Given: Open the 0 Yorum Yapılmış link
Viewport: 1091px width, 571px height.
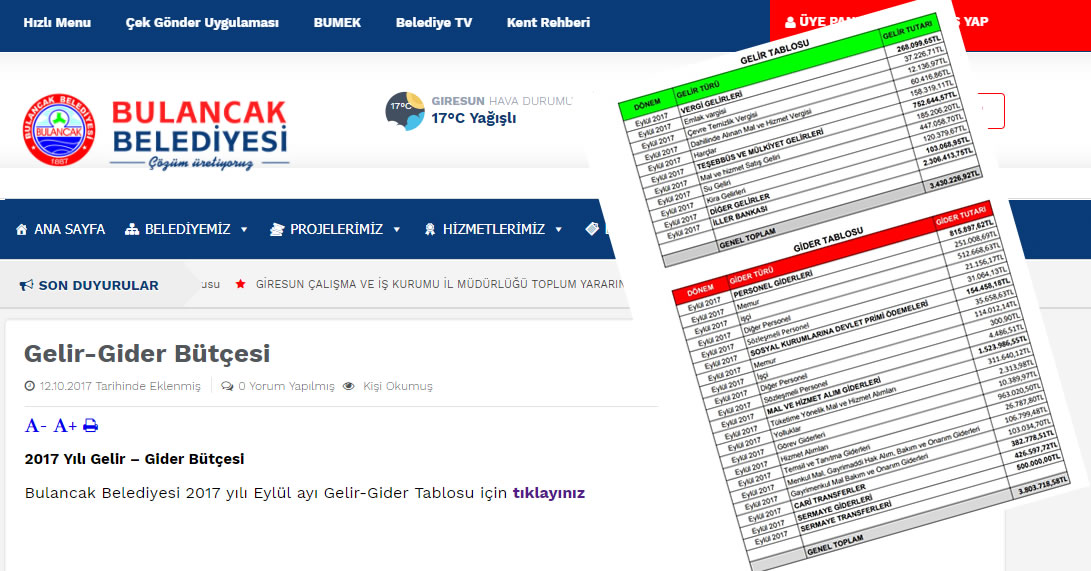Looking at the screenshot, I should click(x=286, y=386).
